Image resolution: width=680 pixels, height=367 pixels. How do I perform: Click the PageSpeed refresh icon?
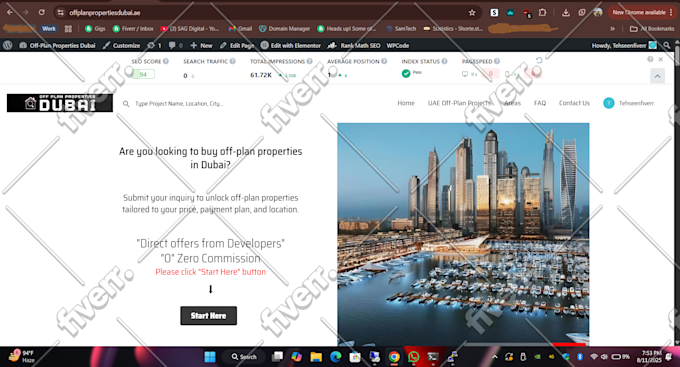[x=539, y=60]
